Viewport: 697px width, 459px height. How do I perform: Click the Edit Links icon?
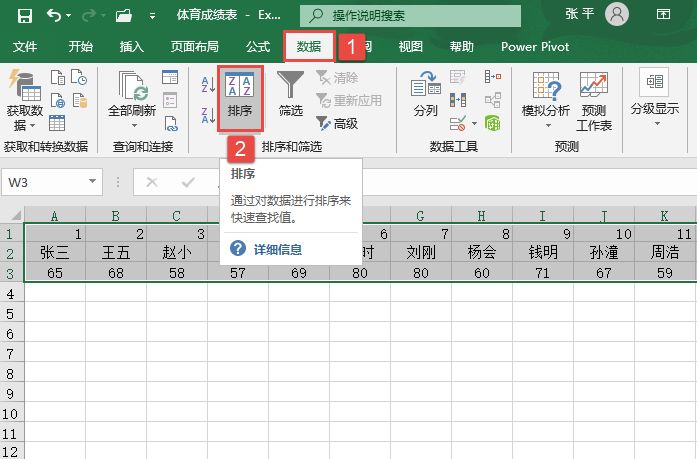click(x=171, y=124)
